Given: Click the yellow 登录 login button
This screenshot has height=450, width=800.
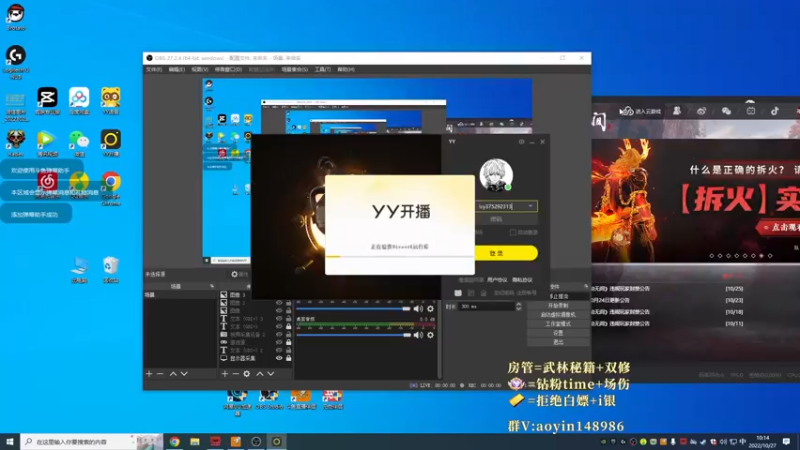Looking at the screenshot, I should [506, 253].
